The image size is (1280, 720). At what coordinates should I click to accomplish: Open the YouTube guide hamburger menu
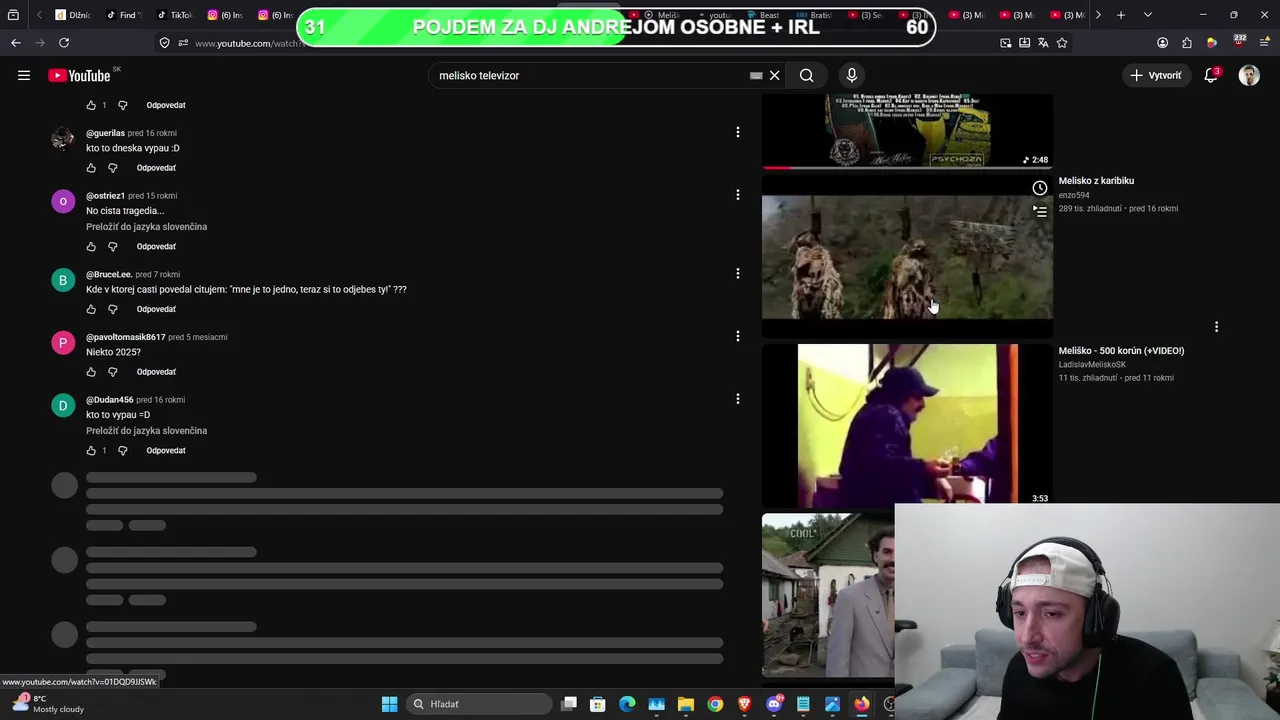click(x=24, y=75)
